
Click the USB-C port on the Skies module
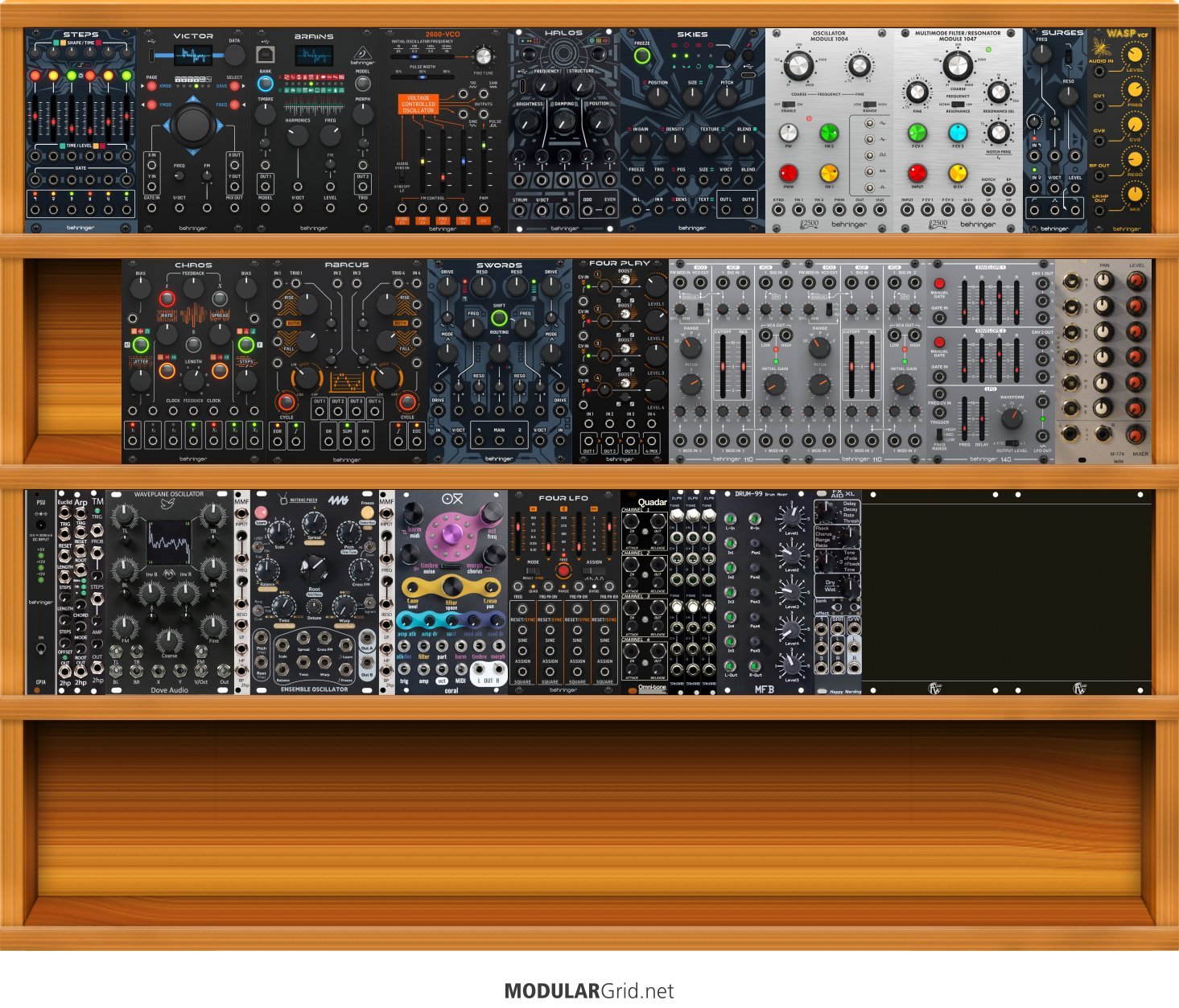pos(748,76)
